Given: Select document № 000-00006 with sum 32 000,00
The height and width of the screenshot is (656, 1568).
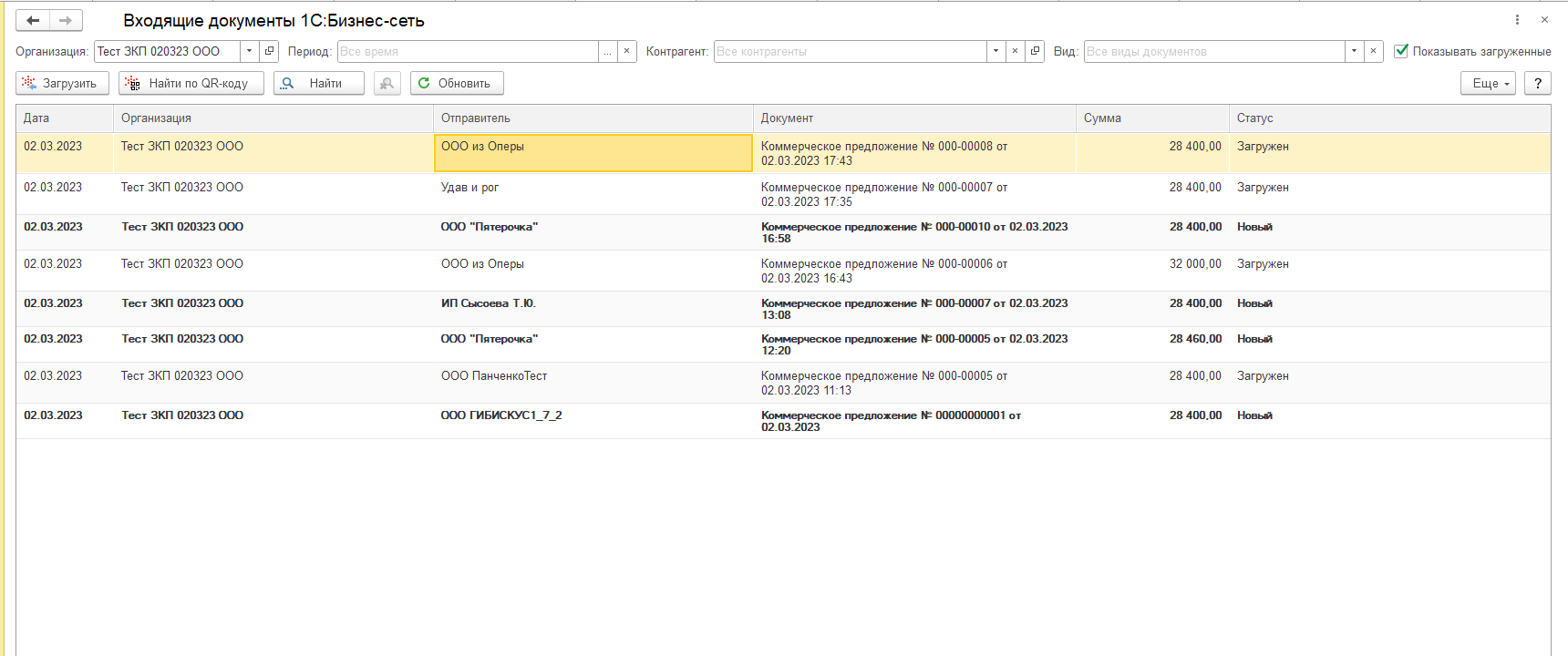Looking at the screenshot, I should [x=914, y=271].
